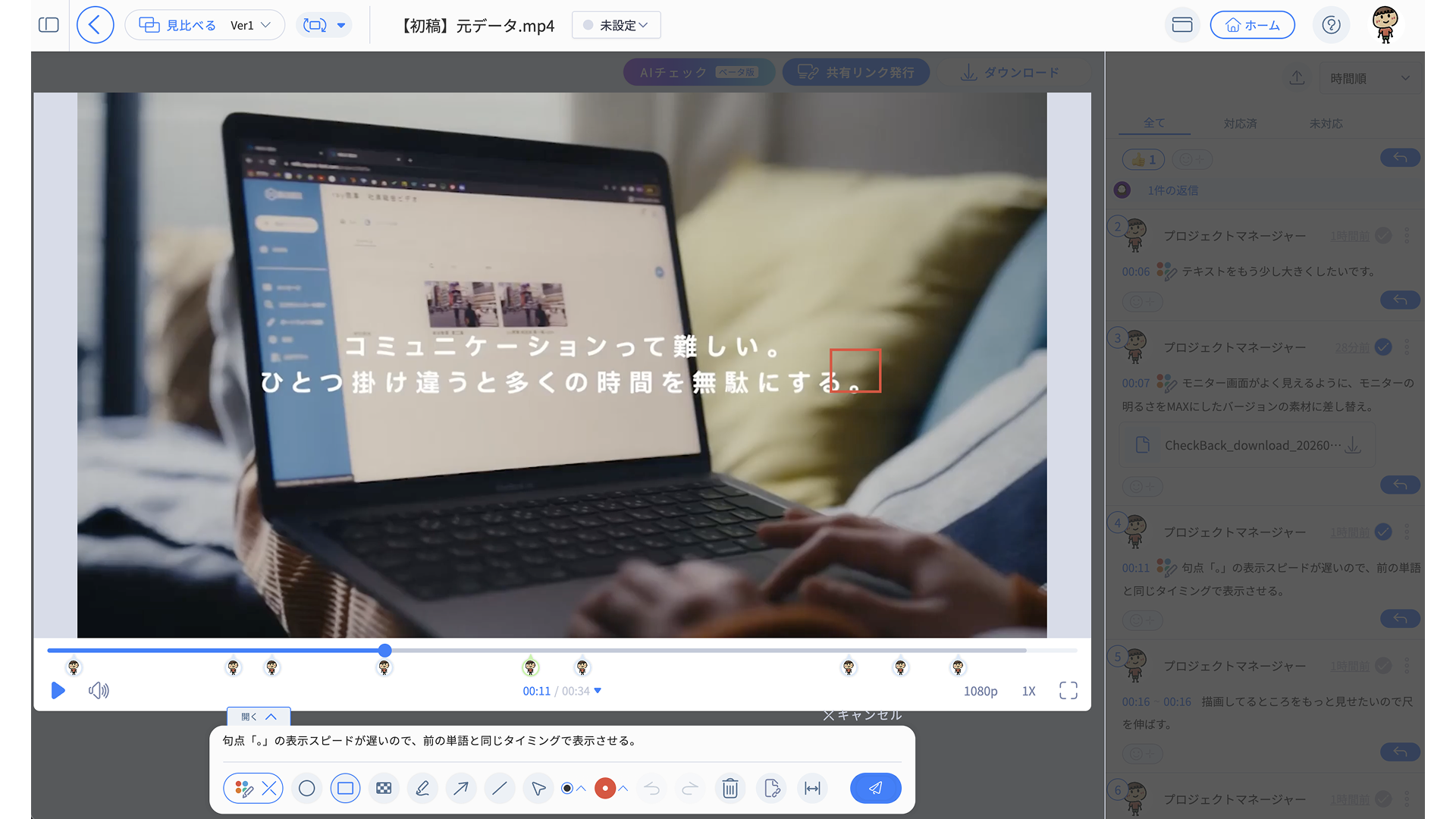Close drawing mode with X toggle

coord(269,789)
